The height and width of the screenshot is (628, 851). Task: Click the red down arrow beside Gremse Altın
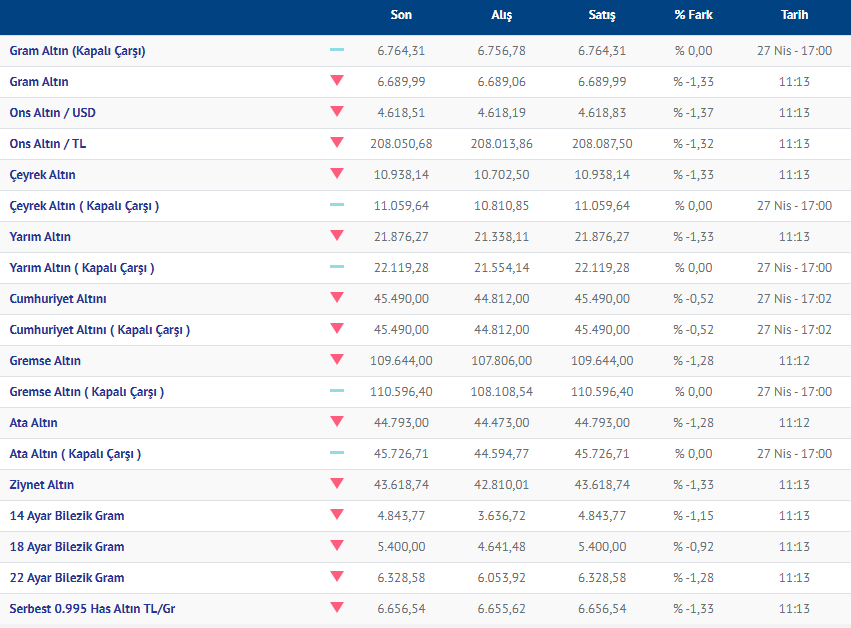(336, 360)
